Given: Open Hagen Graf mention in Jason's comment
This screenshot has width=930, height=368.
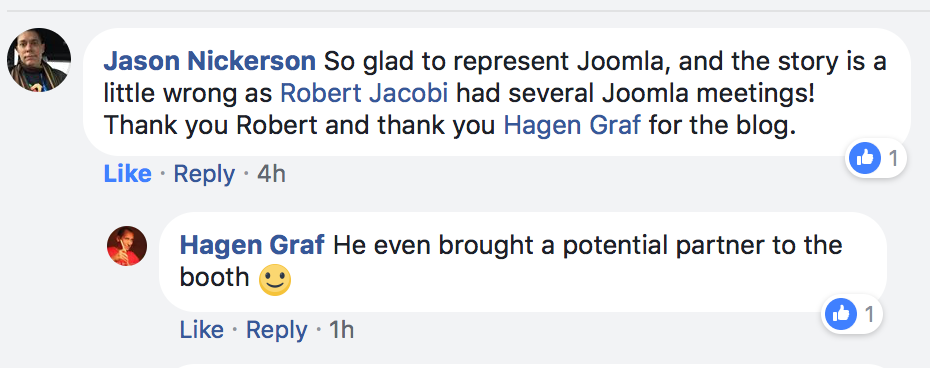Looking at the screenshot, I should [x=572, y=126].
